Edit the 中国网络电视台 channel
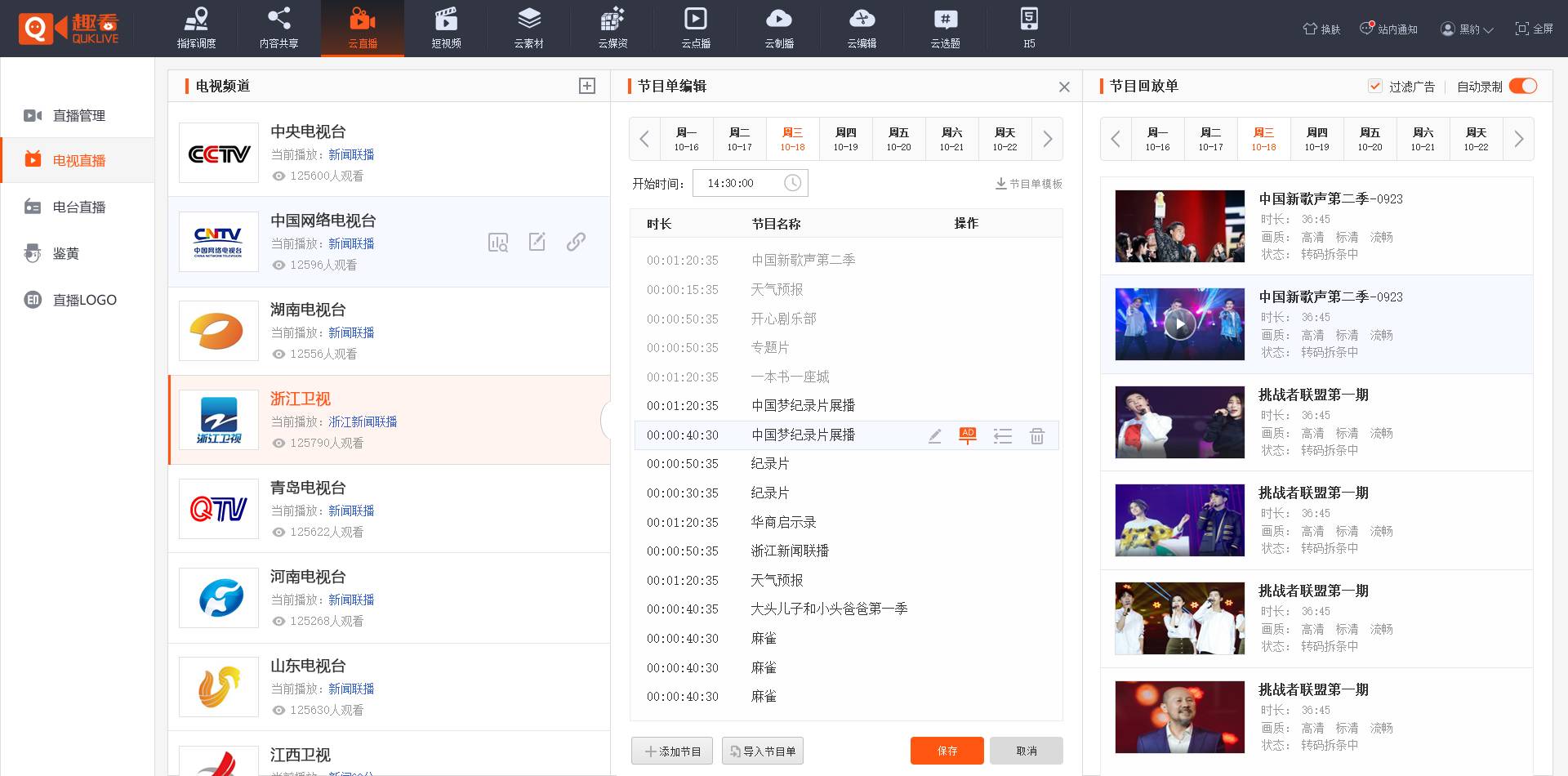Image resolution: width=1568 pixels, height=776 pixels. (x=537, y=241)
